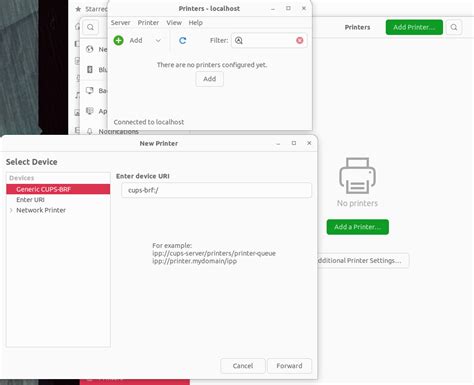This screenshot has height=385, width=474.
Task: Open the Help menu
Action: pyautogui.click(x=195, y=23)
